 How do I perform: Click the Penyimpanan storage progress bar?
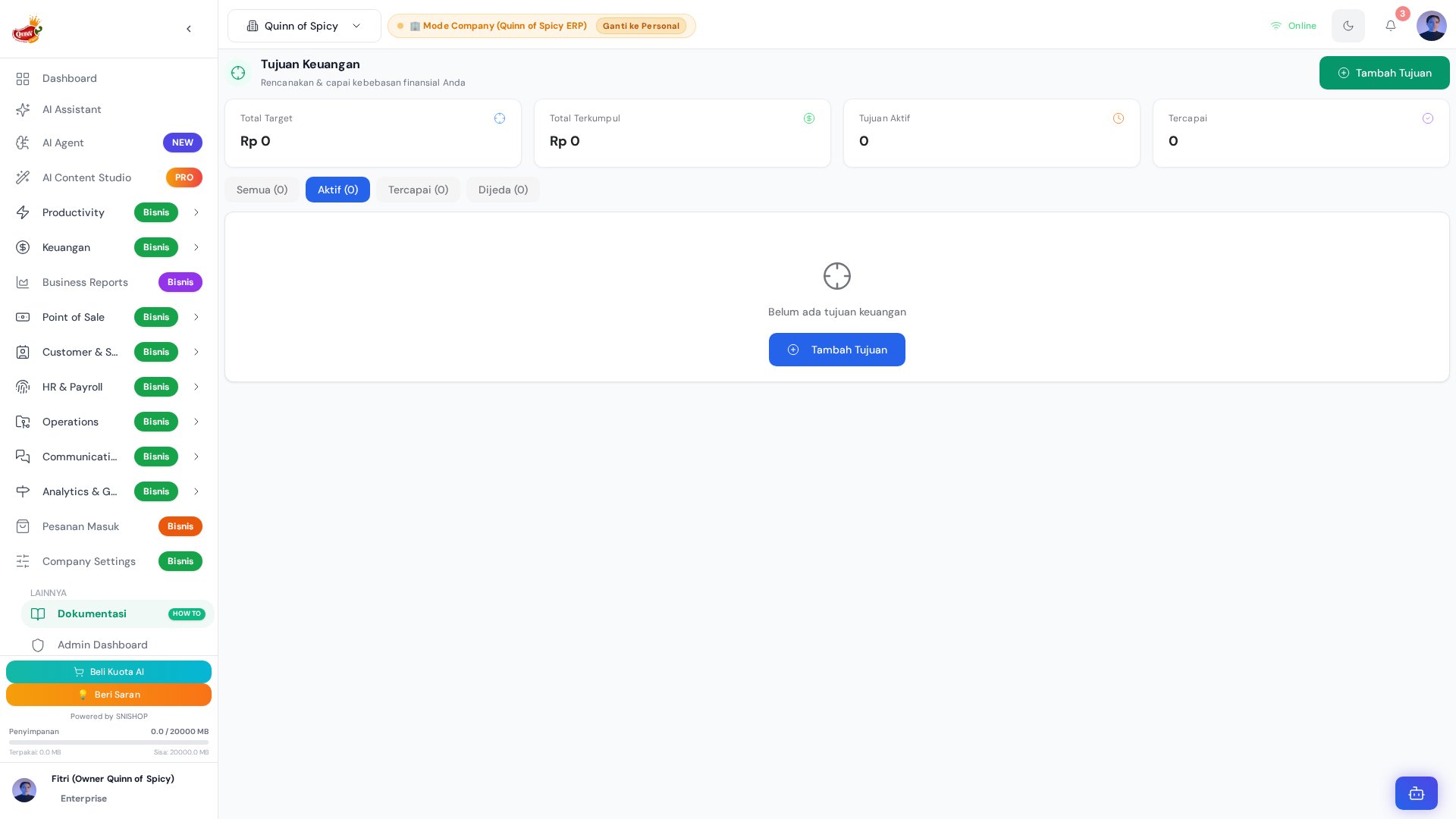coord(108,742)
